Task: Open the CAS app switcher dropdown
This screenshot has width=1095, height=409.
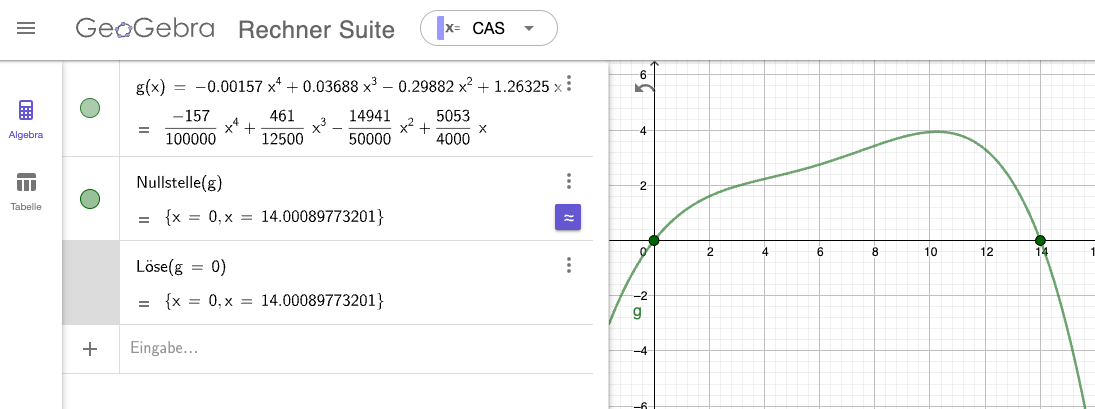Action: coord(489,29)
